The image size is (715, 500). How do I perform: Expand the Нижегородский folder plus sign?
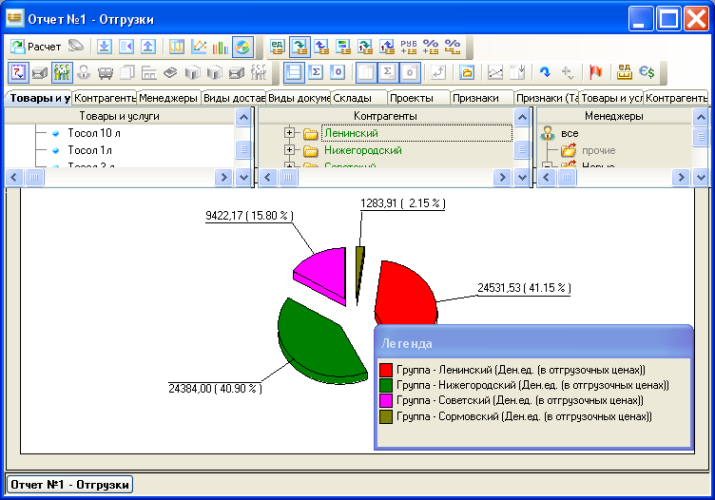coord(289,149)
